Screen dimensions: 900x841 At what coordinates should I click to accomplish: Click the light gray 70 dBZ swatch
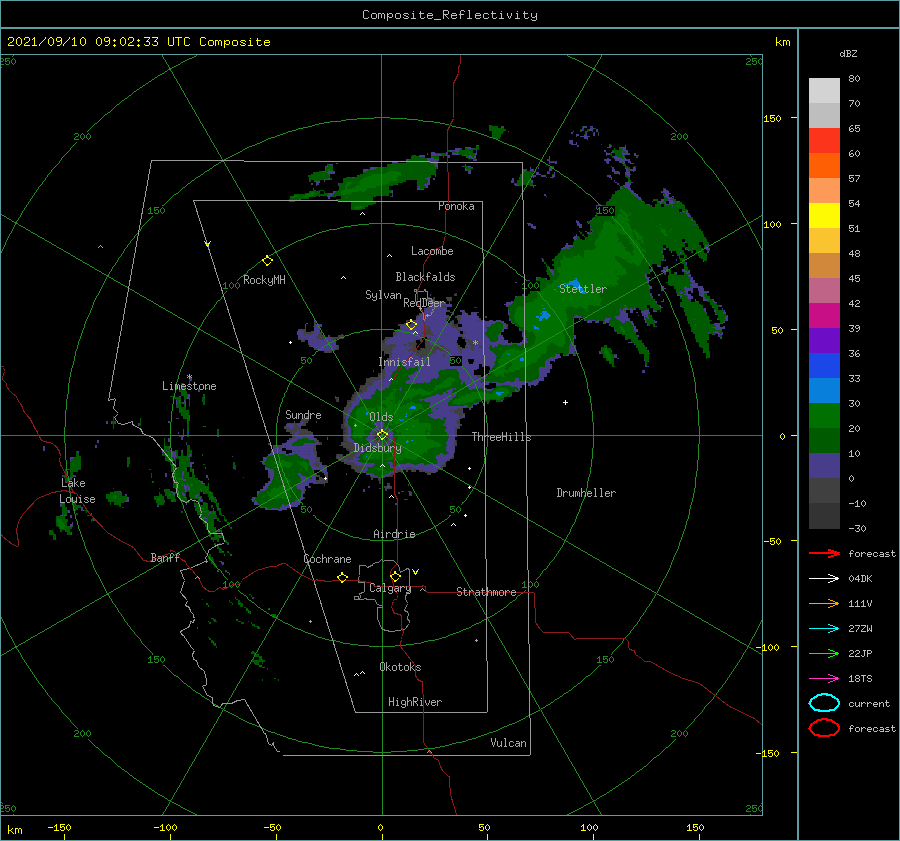click(x=824, y=91)
